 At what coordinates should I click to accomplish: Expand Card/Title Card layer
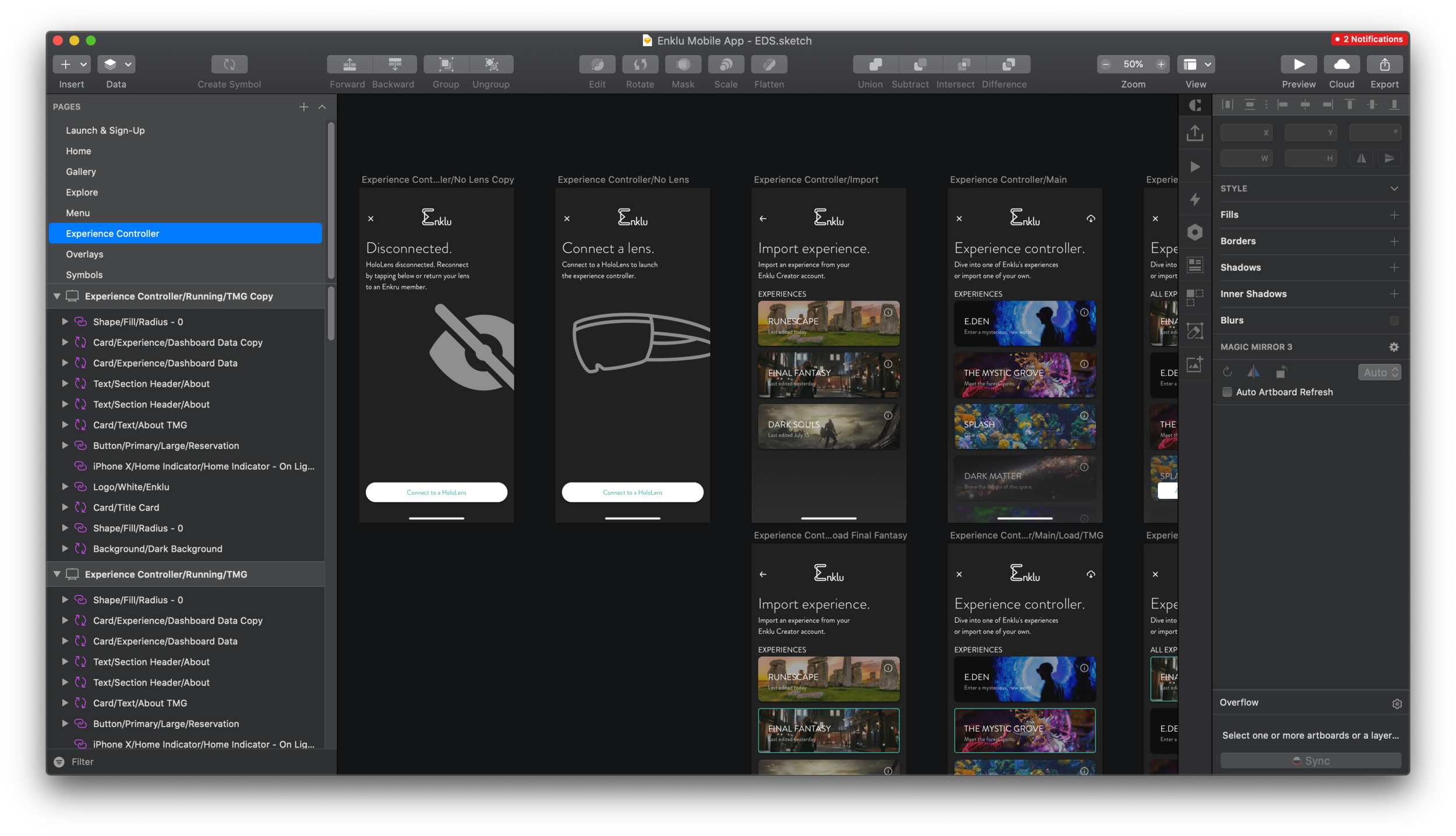click(65, 508)
